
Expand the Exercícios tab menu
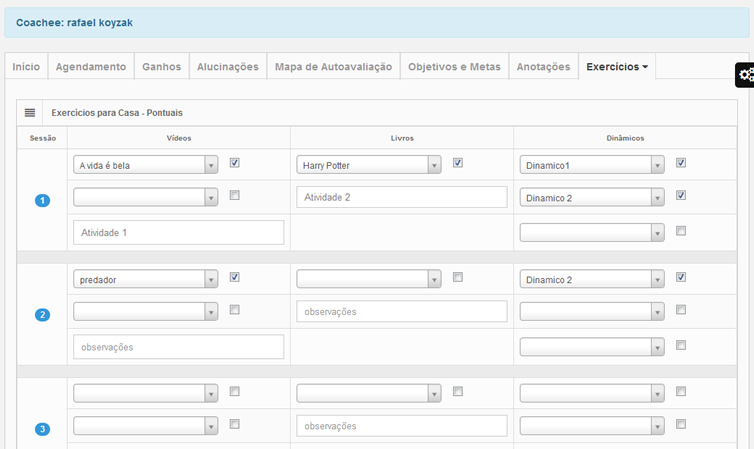pyautogui.click(x=617, y=67)
